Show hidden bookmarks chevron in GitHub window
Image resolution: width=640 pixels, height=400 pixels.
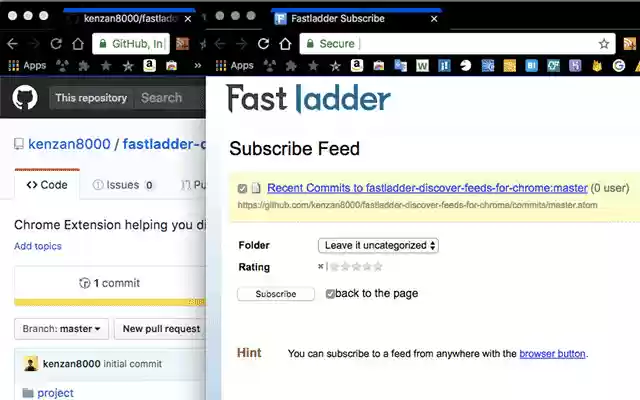[198, 65]
